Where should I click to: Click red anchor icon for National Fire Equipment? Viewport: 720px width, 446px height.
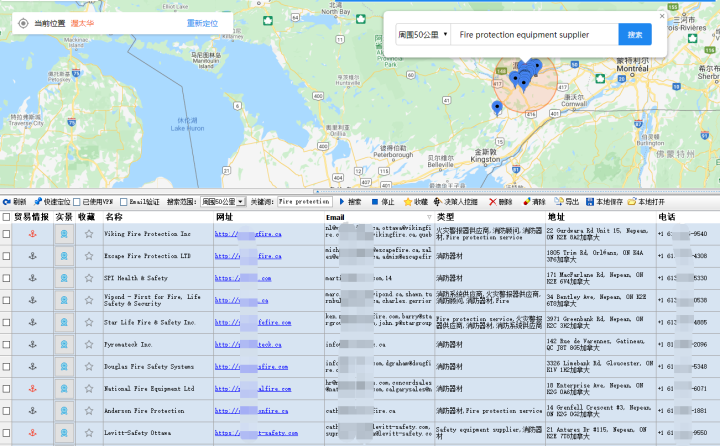pos(33,389)
